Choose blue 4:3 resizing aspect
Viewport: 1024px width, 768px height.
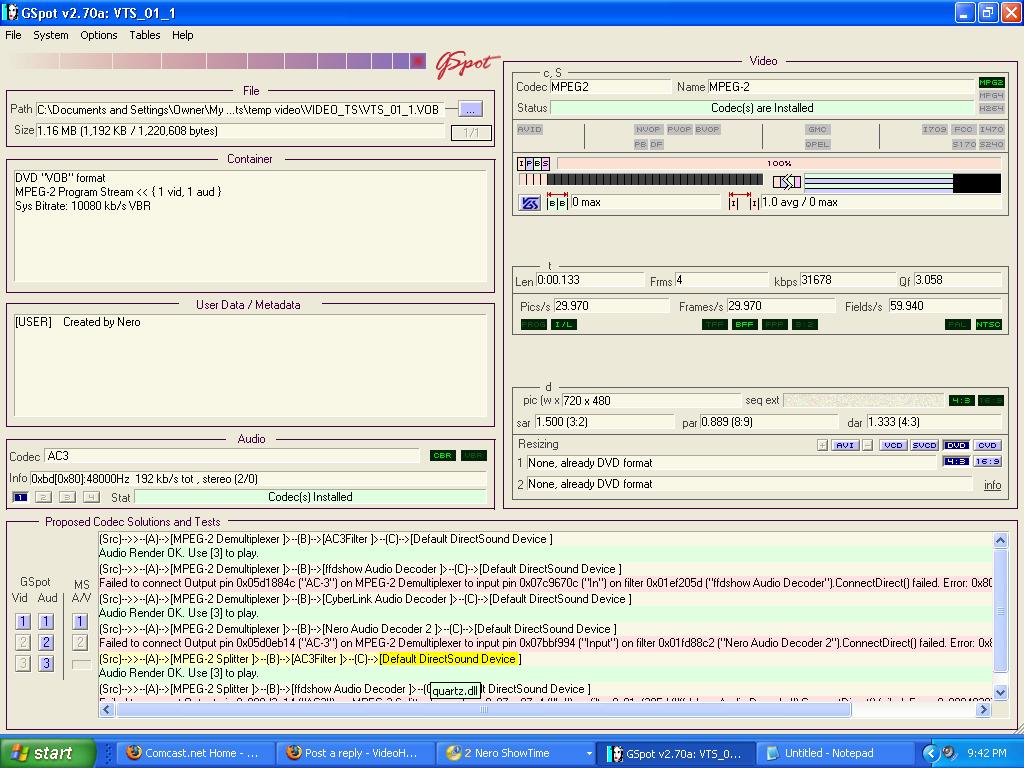pyautogui.click(x=956, y=461)
